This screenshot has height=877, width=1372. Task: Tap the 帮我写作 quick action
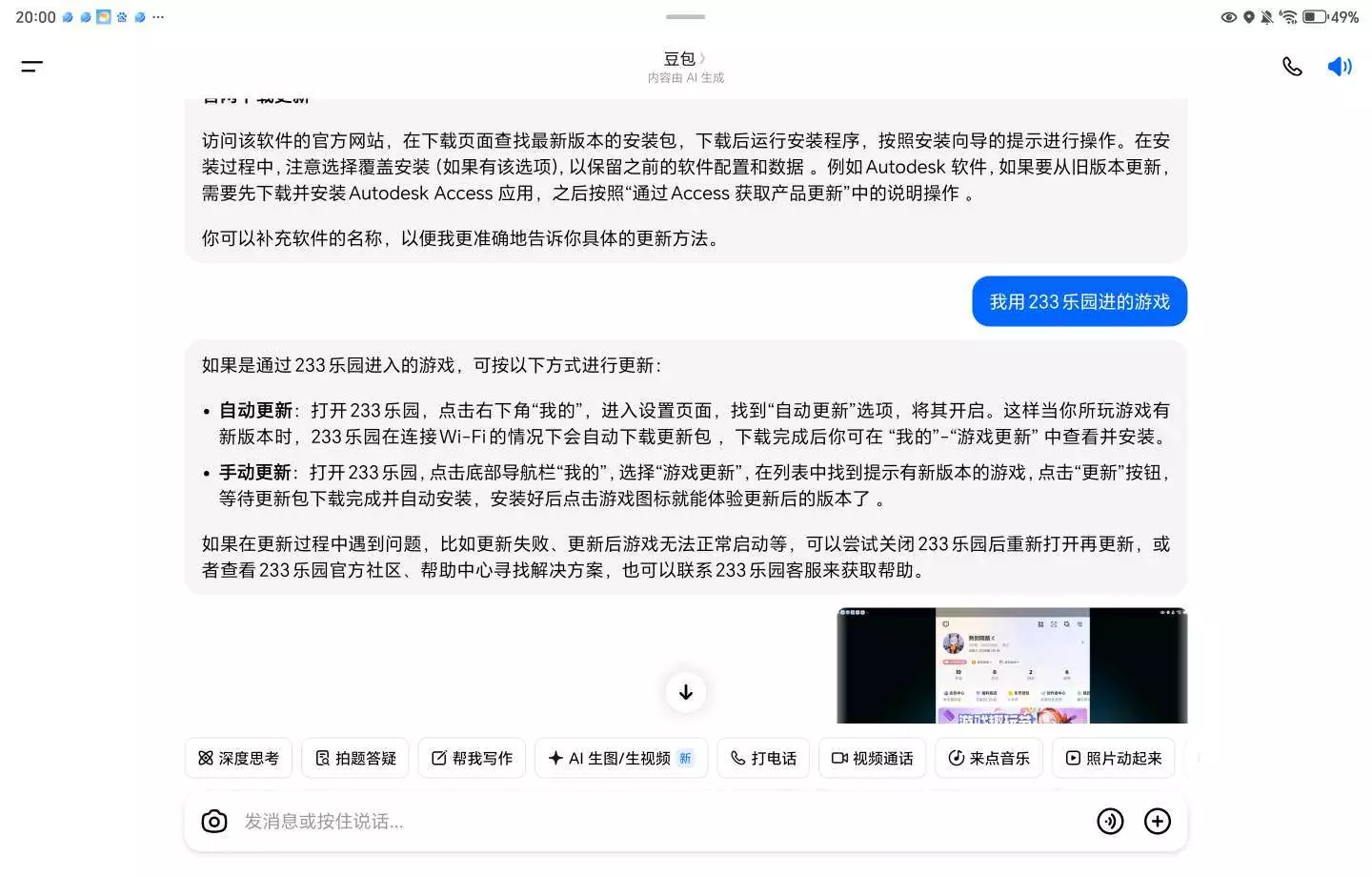pyautogui.click(x=472, y=759)
